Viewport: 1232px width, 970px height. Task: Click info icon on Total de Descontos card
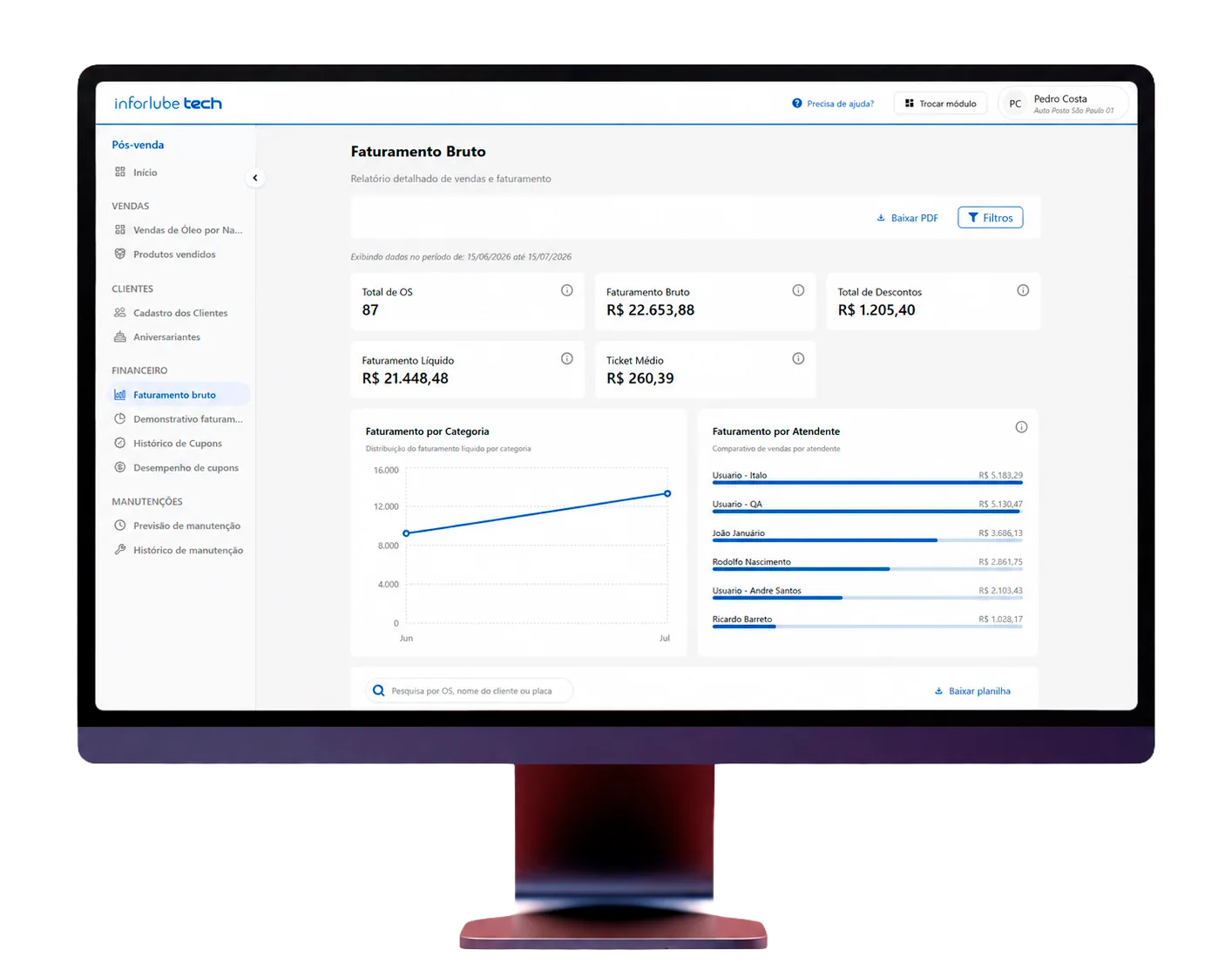[x=1023, y=290]
